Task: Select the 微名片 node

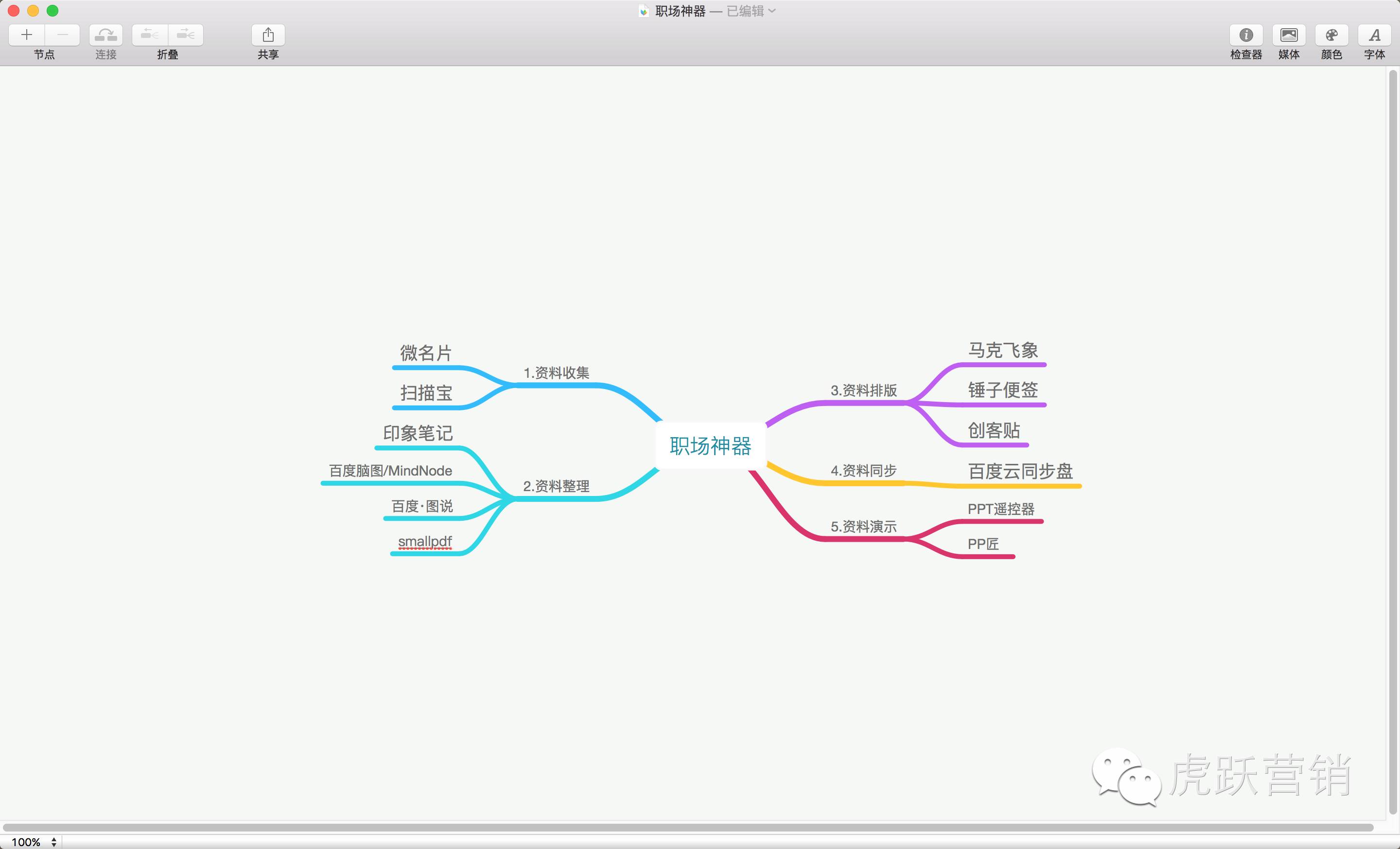Action: pyautogui.click(x=426, y=353)
